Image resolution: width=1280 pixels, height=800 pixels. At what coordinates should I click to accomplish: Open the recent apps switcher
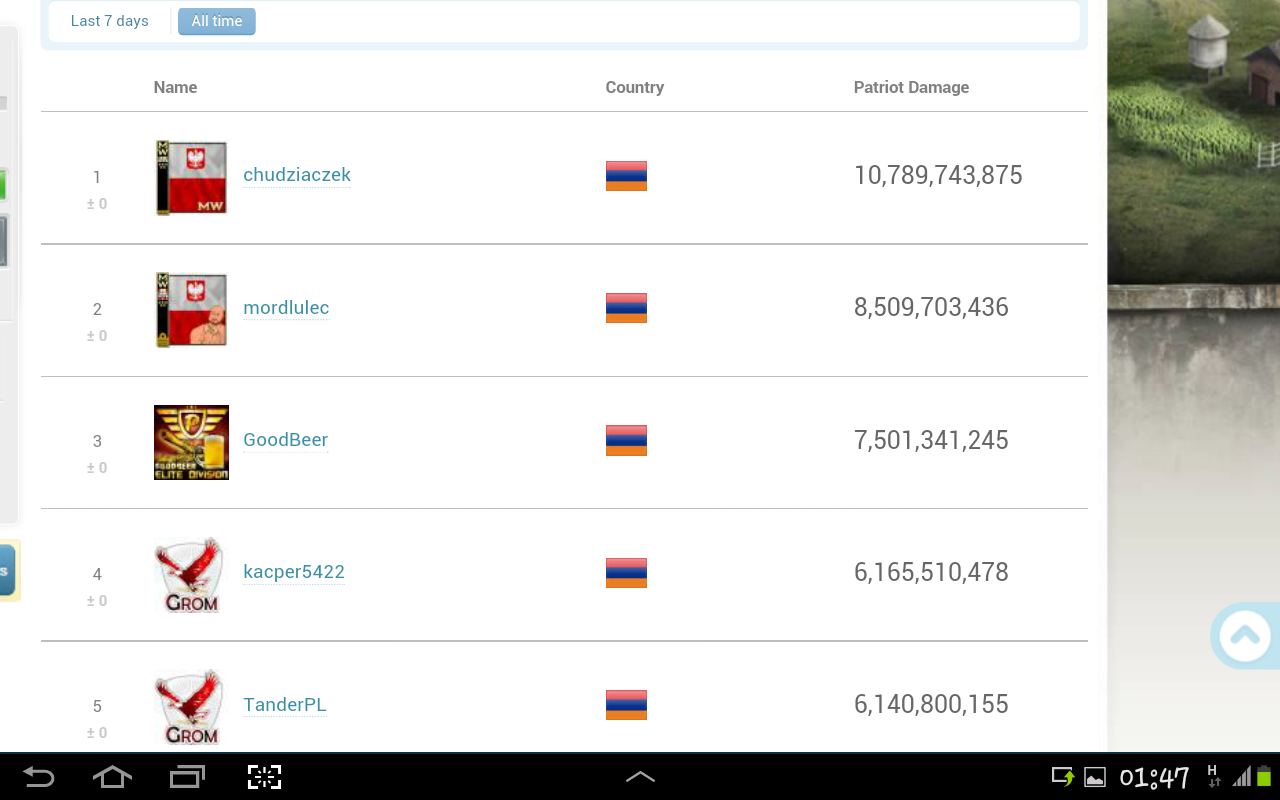(187, 777)
